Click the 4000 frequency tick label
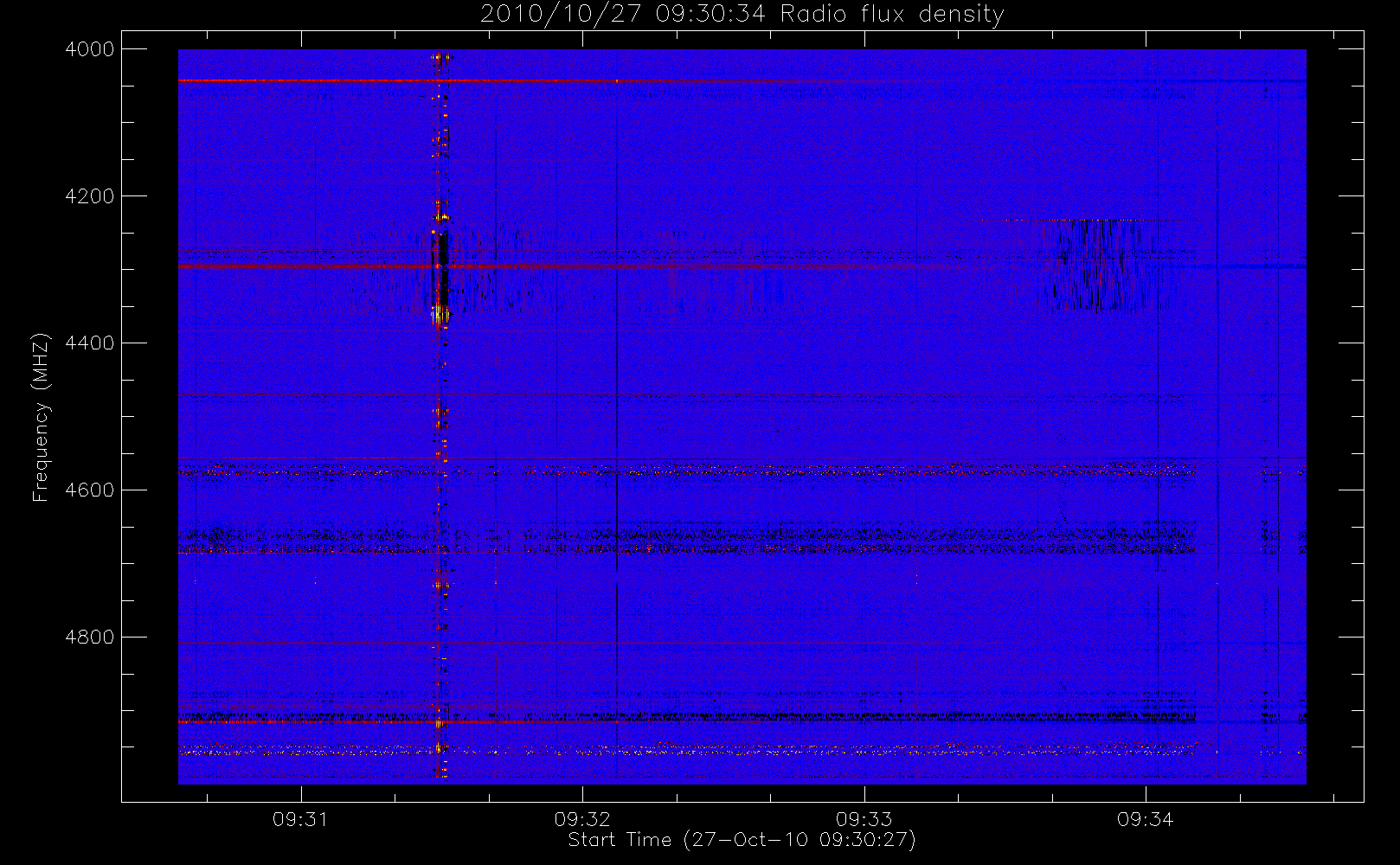The image size is (1400, 865). tap(90, 49)
